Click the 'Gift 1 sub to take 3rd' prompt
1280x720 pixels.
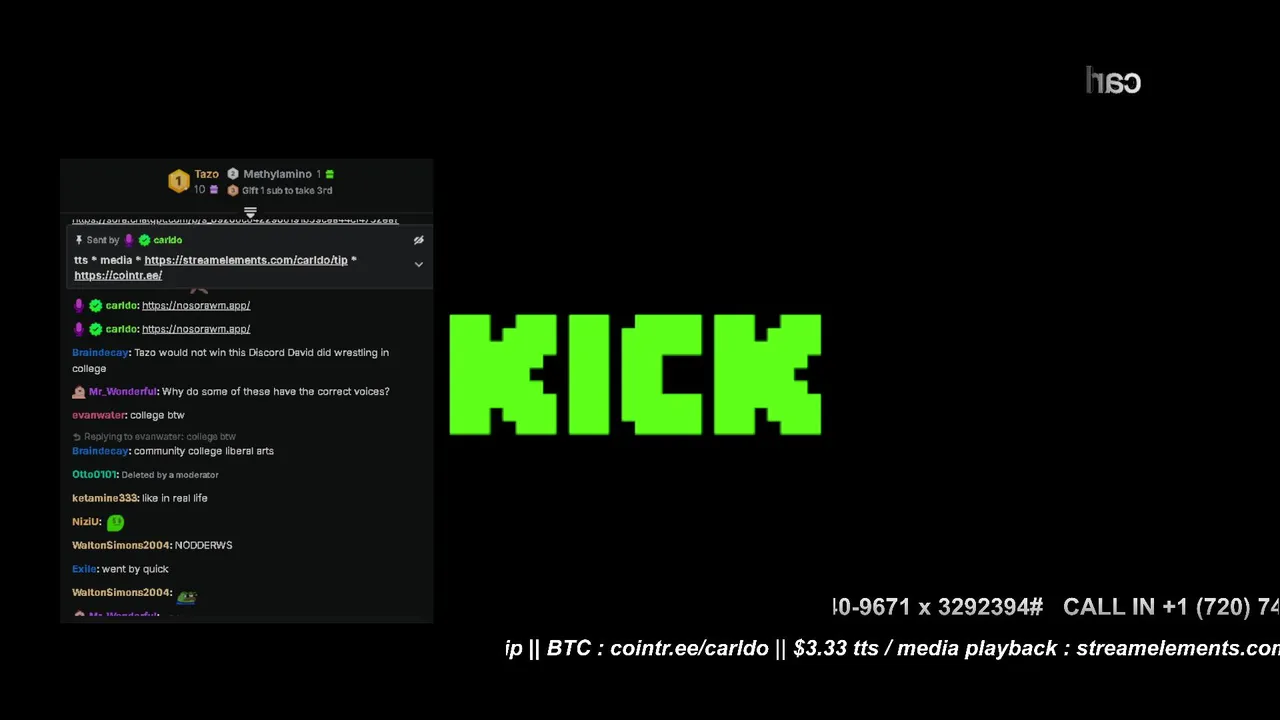(x=287, y=190)
